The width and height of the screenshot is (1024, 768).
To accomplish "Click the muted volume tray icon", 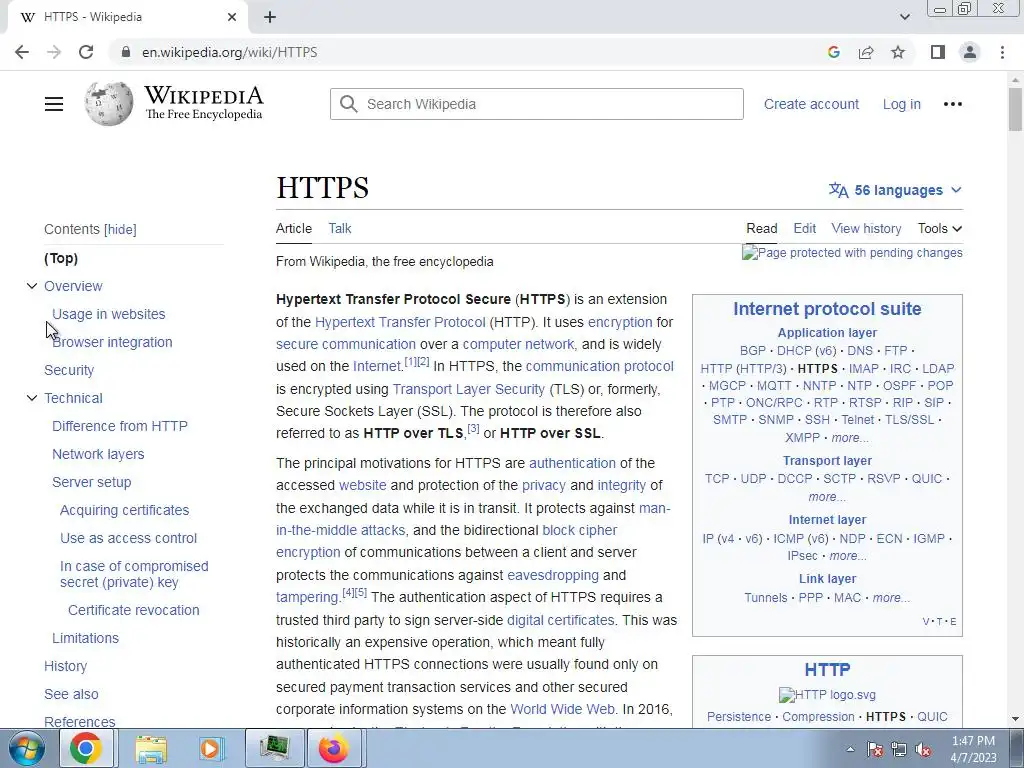I will coord(923,750).
